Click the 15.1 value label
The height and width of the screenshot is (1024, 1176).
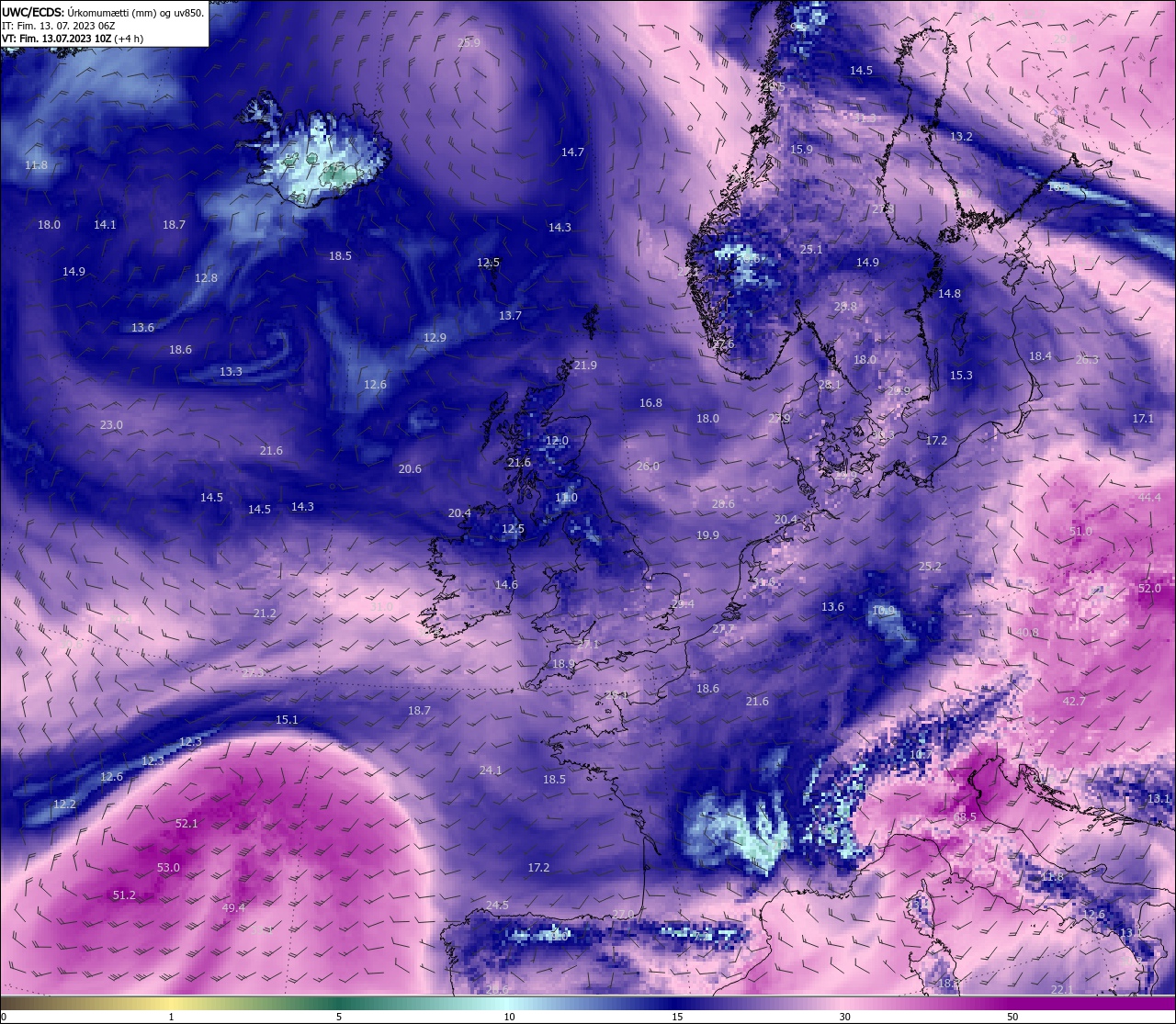click(287, 719)
